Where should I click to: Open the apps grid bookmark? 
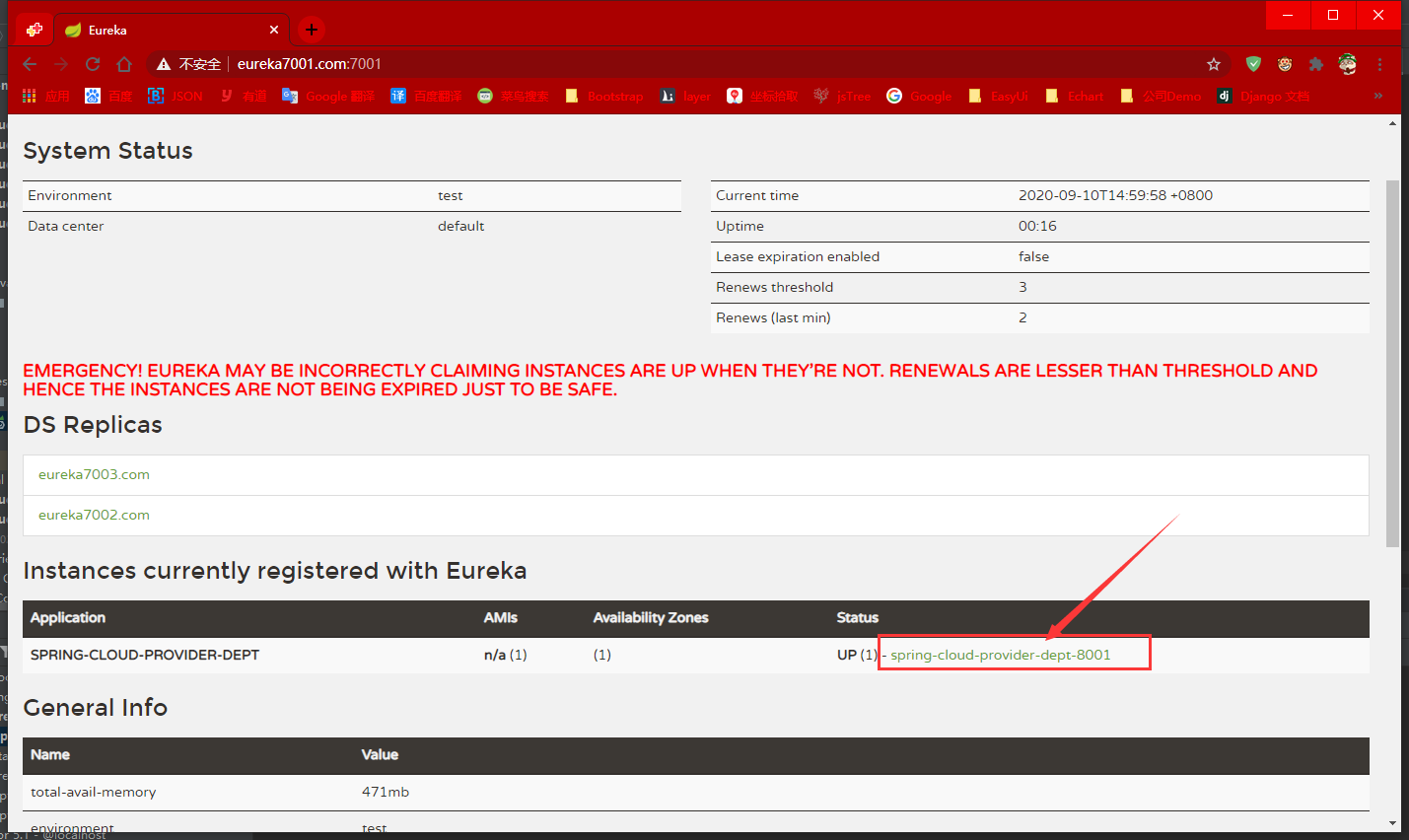point(46,96)
